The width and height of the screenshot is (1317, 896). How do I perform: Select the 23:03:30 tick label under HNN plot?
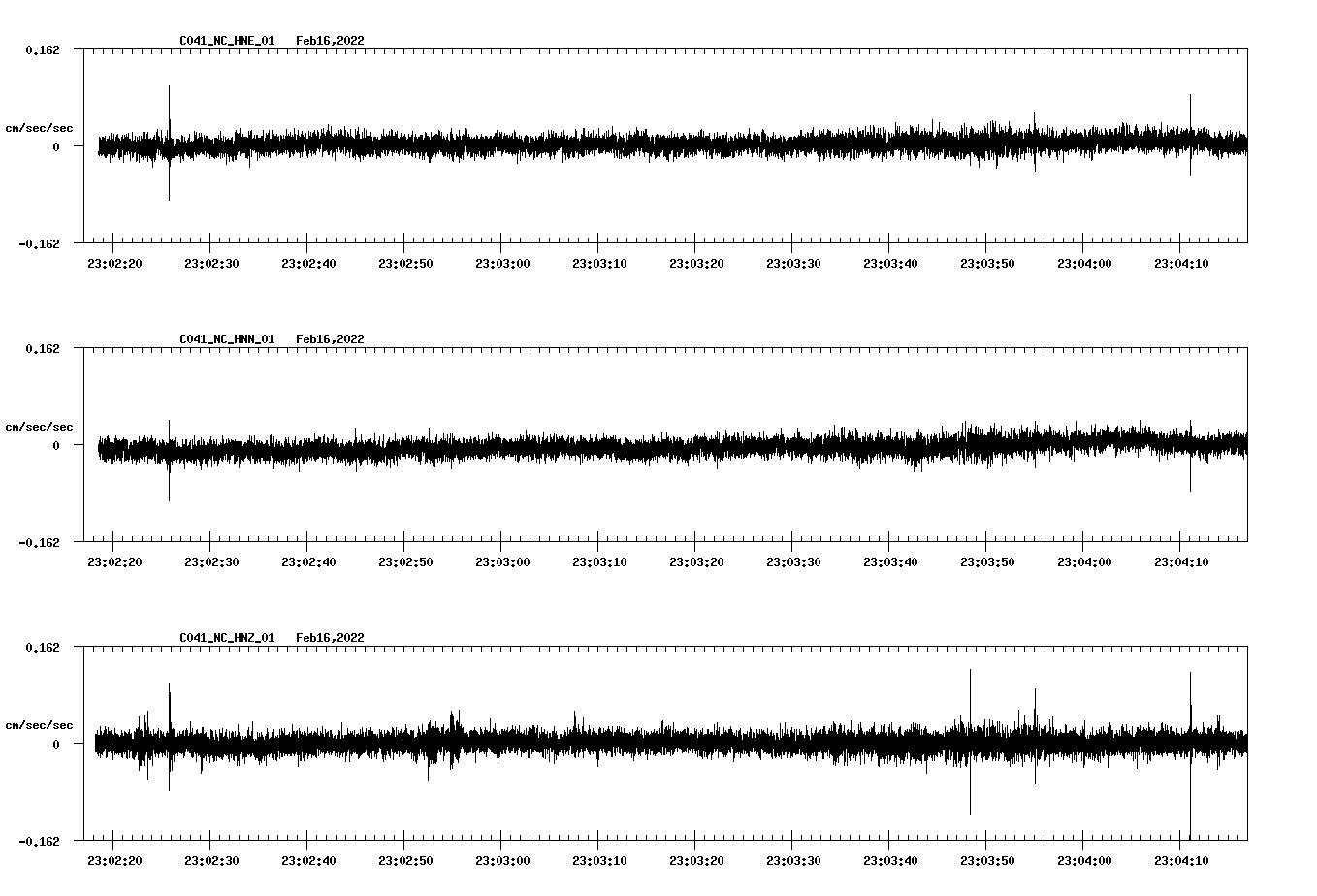(x=793, y=562)
